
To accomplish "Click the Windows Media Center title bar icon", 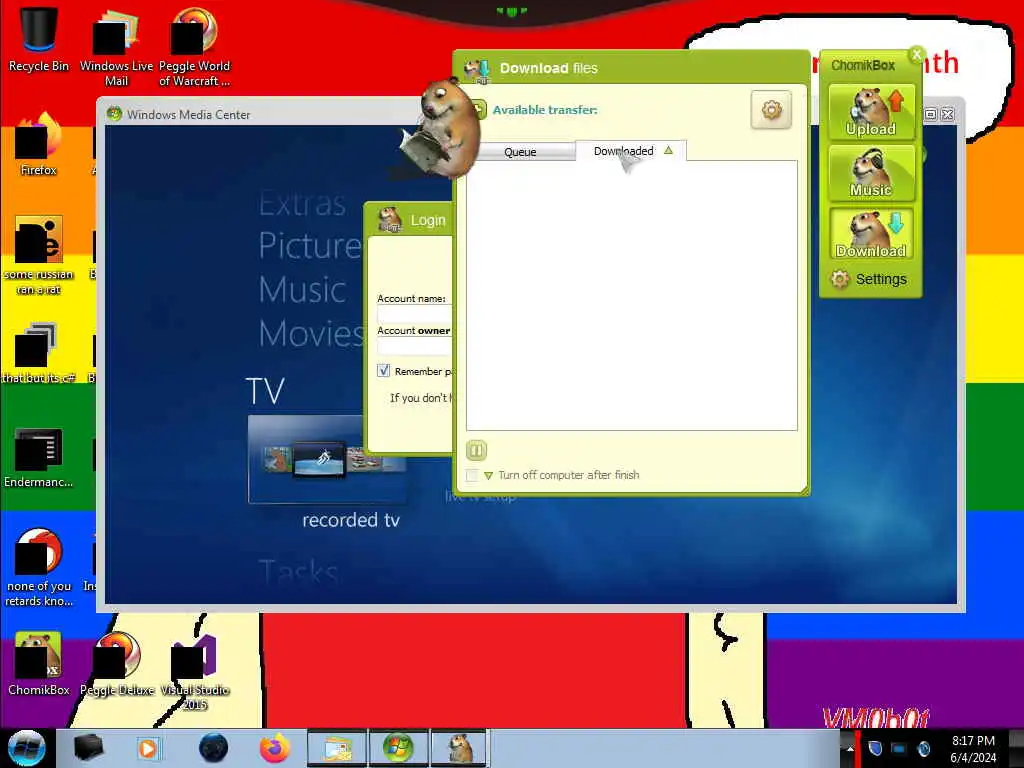I will (114, 114).
